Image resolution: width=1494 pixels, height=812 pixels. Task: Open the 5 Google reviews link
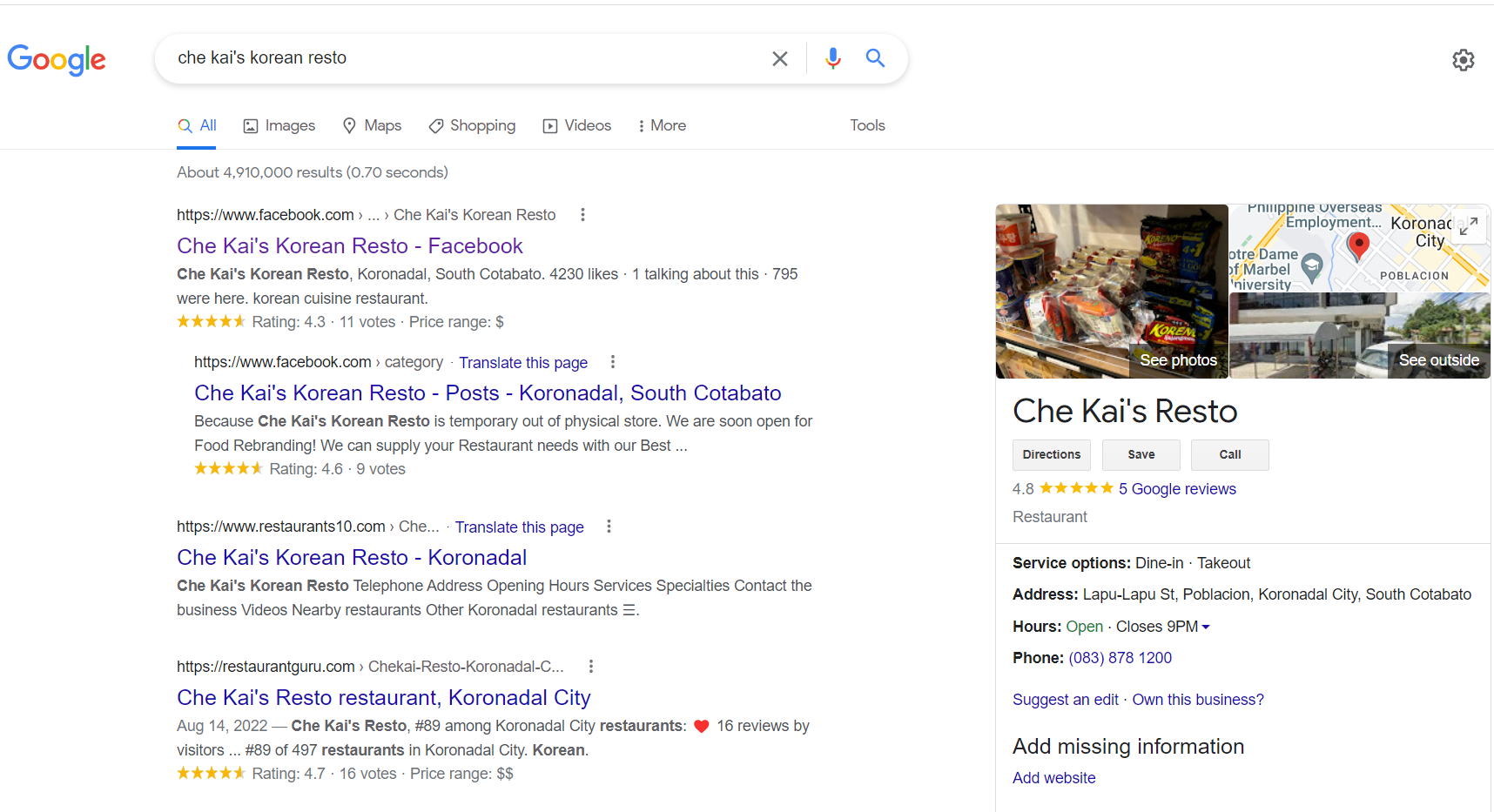click(x=1177, y=489)
